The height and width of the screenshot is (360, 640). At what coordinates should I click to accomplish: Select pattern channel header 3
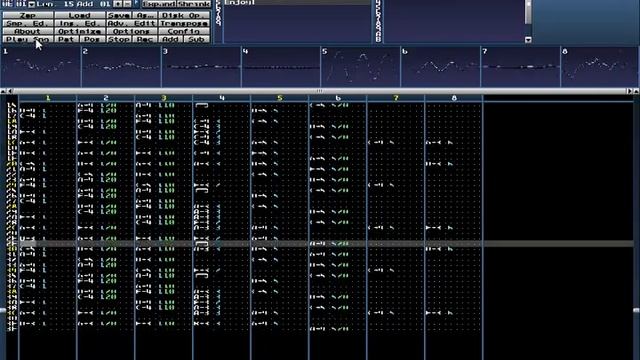coord(164,98)
